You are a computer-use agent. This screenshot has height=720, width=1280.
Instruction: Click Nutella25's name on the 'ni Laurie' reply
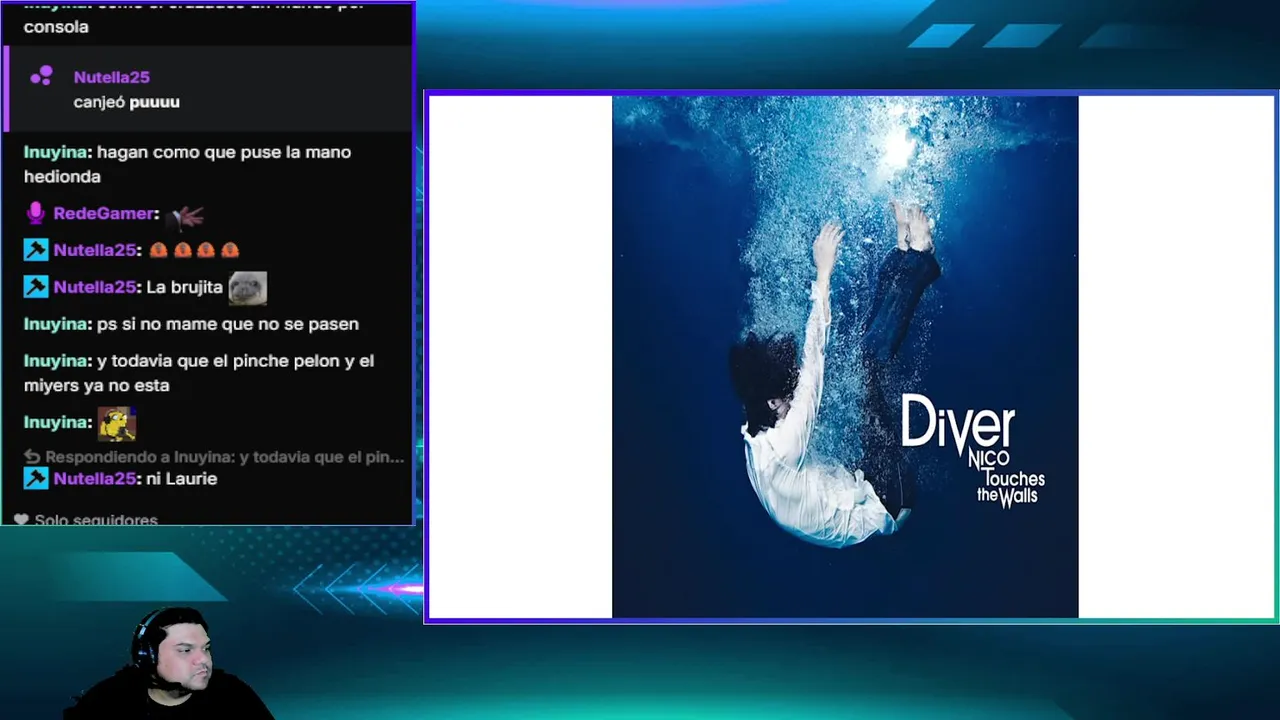(95, 478)
